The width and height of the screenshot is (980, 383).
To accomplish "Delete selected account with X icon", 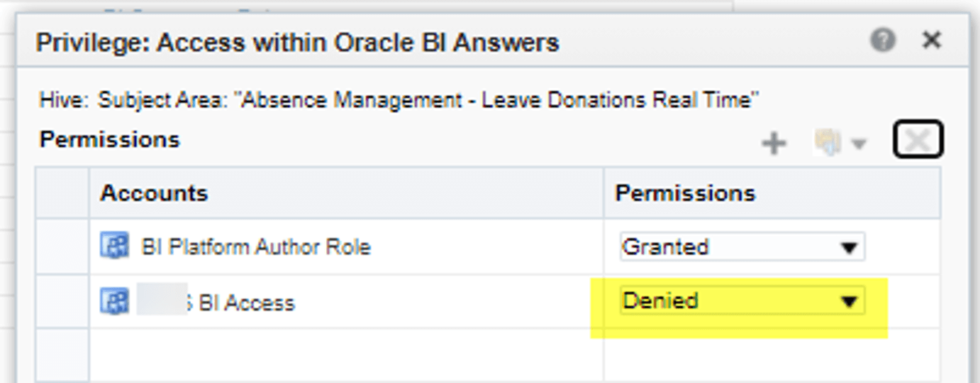I will tap(918, 141).
